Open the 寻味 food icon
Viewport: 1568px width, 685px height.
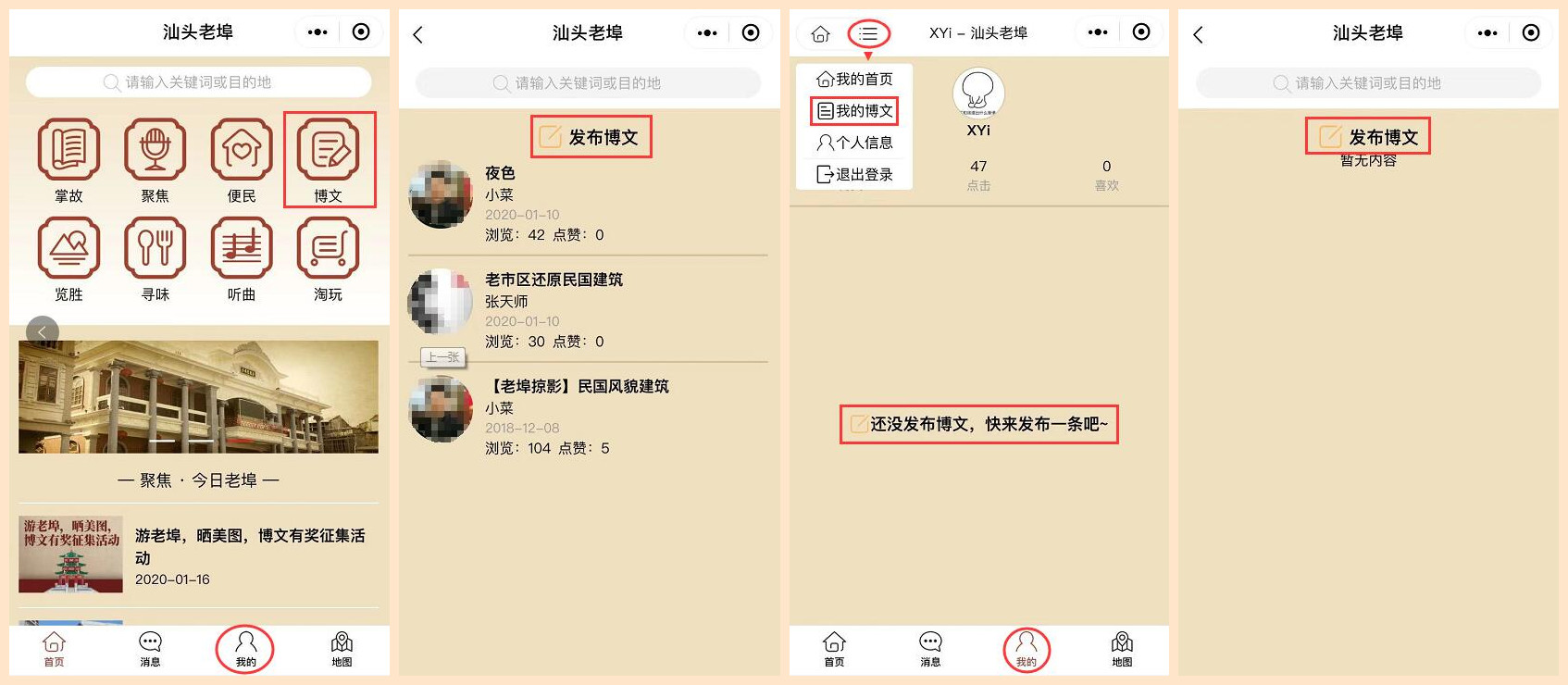pyautogui.click(x=155, y=247)
